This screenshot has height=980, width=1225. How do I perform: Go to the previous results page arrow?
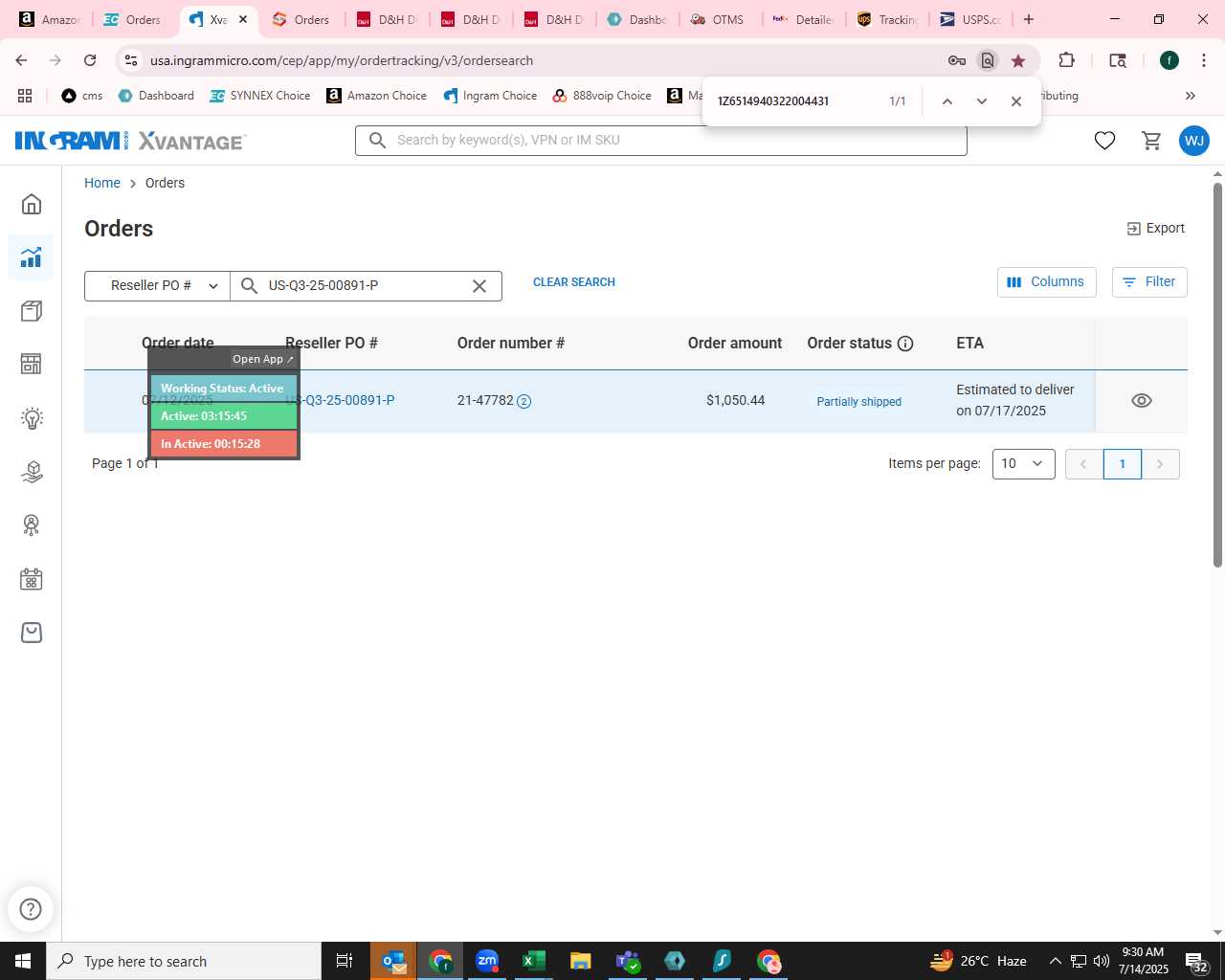coord(1084,464)
